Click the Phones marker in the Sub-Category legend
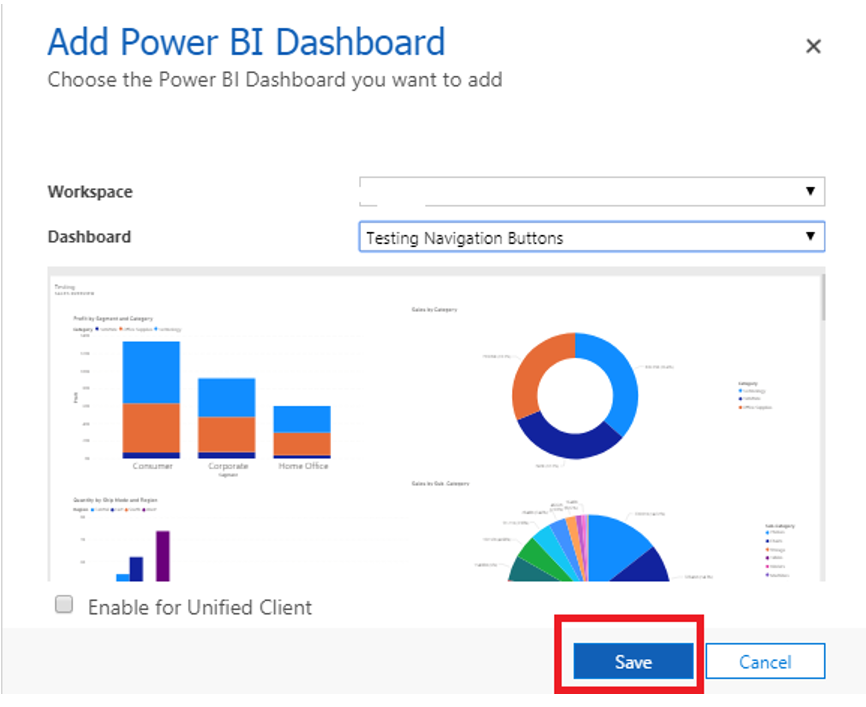This screenshot has height=707, width=866. click(x=767, y=532)
